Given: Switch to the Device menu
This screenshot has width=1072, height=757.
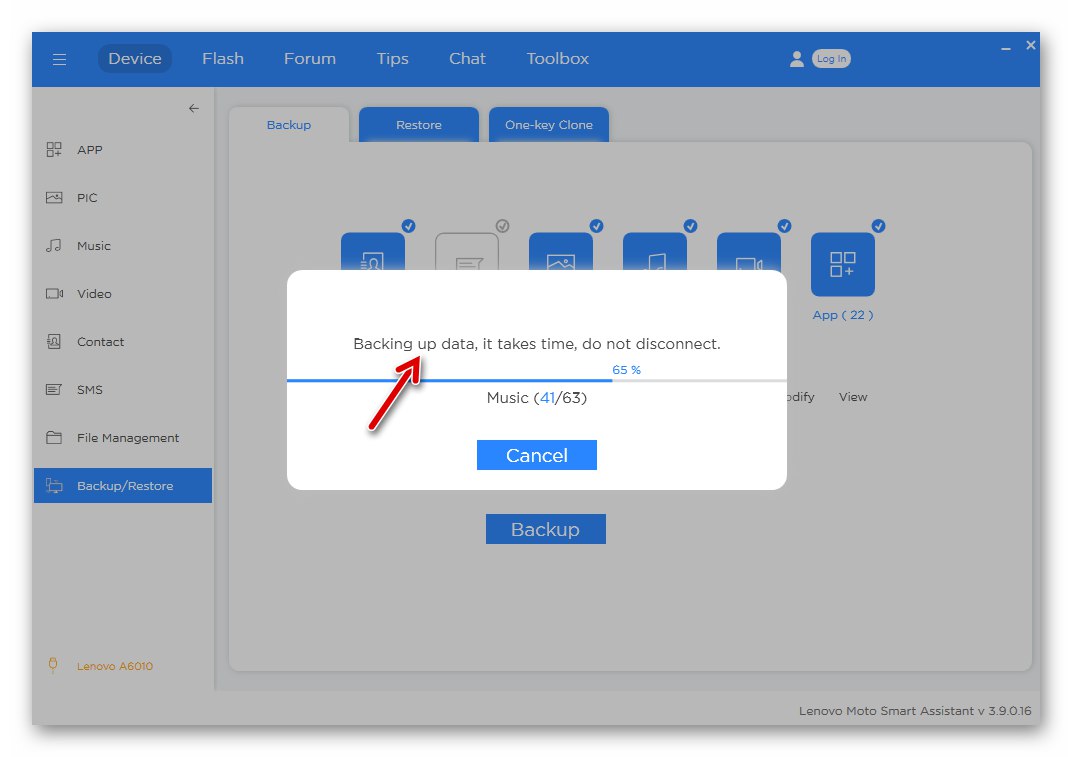Looking at the screenshot, I should [135, 59].
